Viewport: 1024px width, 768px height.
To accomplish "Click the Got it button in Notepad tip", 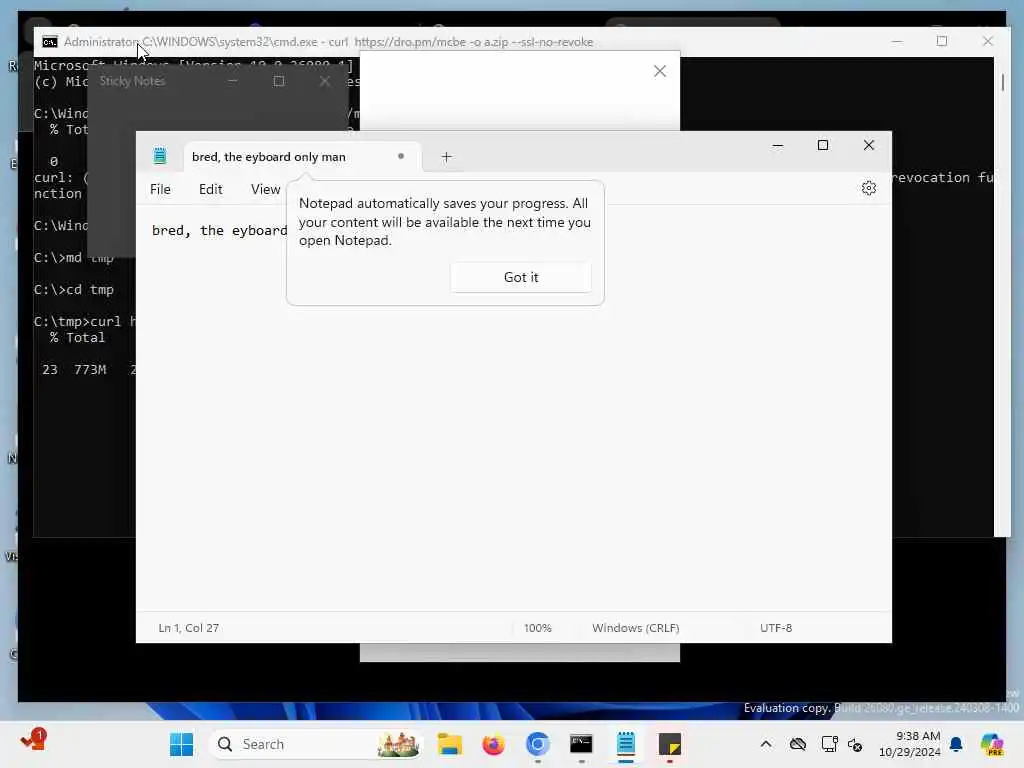I will coord(520,278).
